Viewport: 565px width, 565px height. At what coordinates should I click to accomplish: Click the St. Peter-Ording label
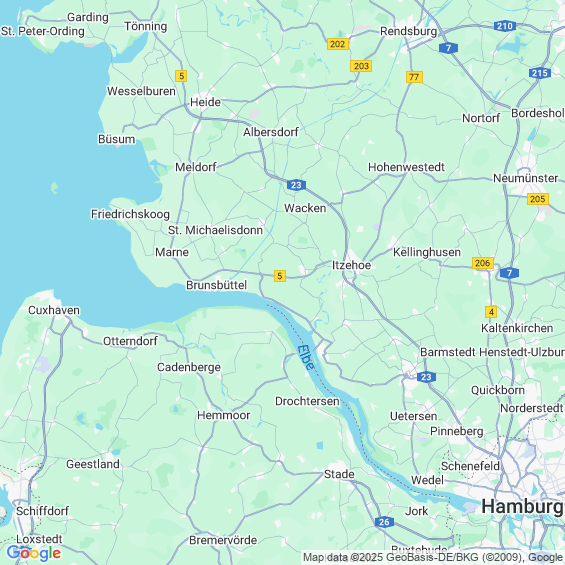(43, 31)
